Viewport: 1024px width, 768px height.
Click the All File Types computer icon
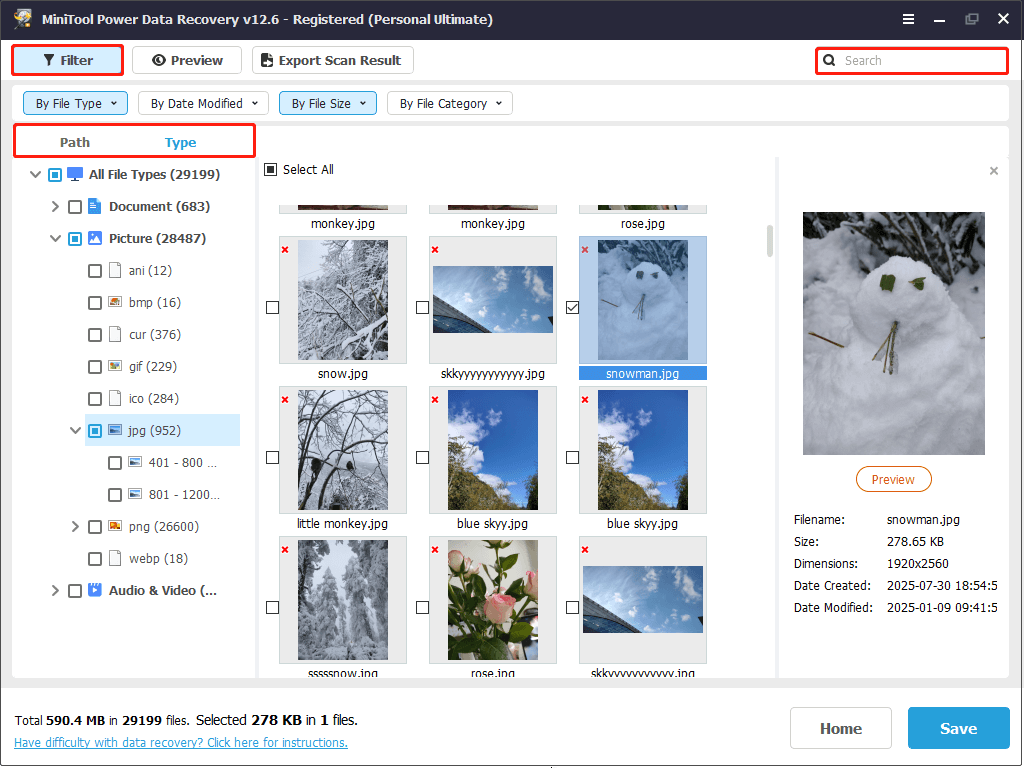click(x=75, y=174)
